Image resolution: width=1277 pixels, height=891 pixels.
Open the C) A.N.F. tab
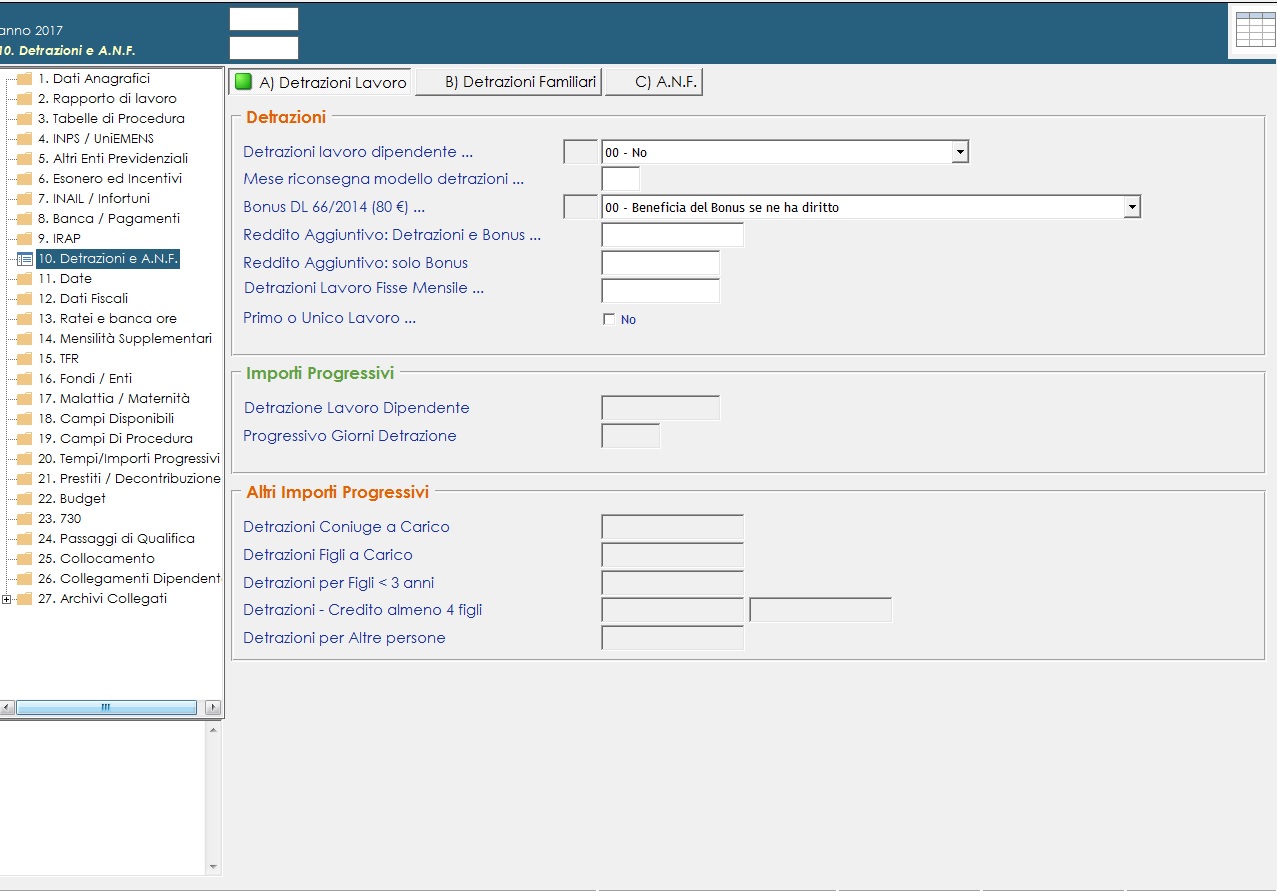tap(654, 82)
